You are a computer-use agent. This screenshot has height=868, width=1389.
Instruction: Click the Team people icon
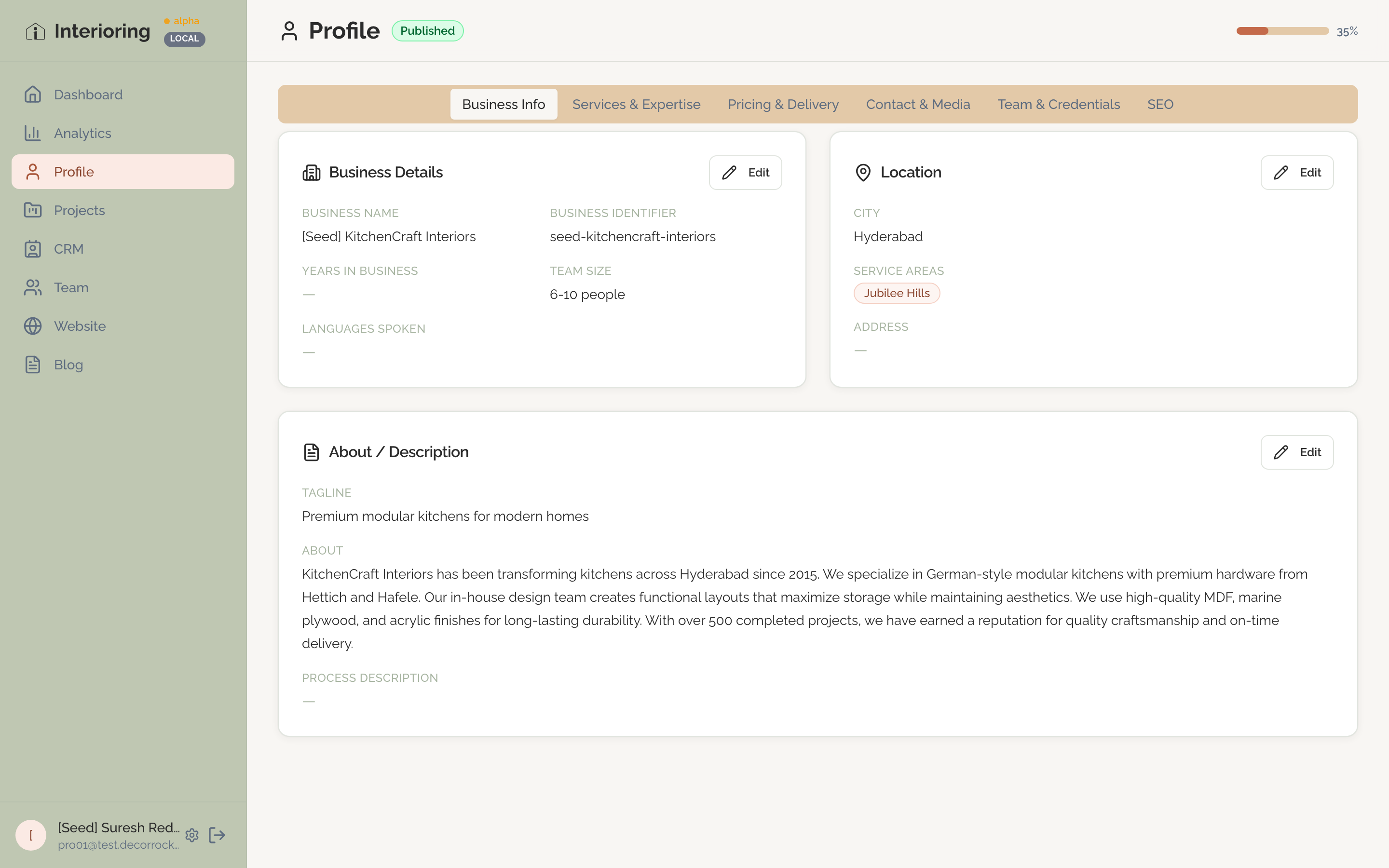tap(33, 287)
